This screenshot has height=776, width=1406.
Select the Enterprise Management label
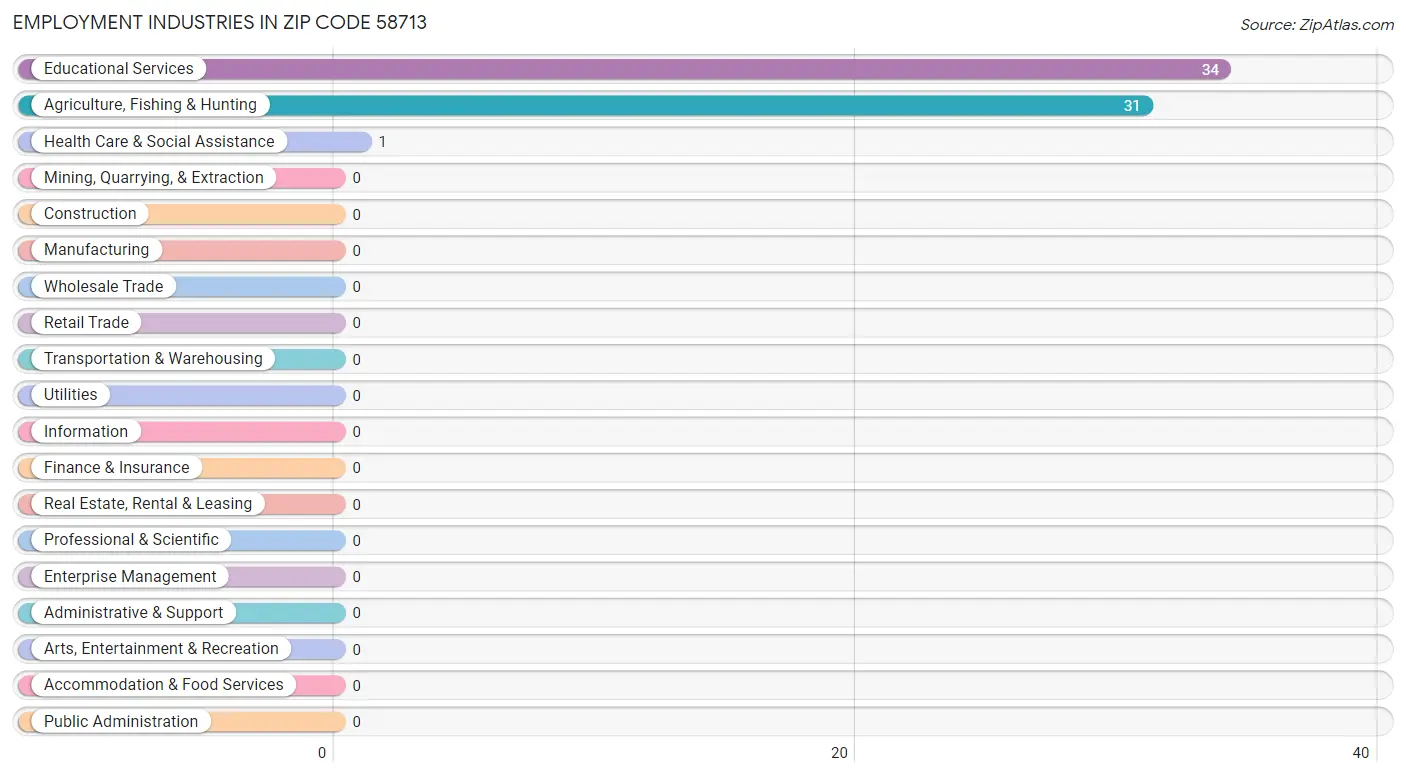coord(130,577)
